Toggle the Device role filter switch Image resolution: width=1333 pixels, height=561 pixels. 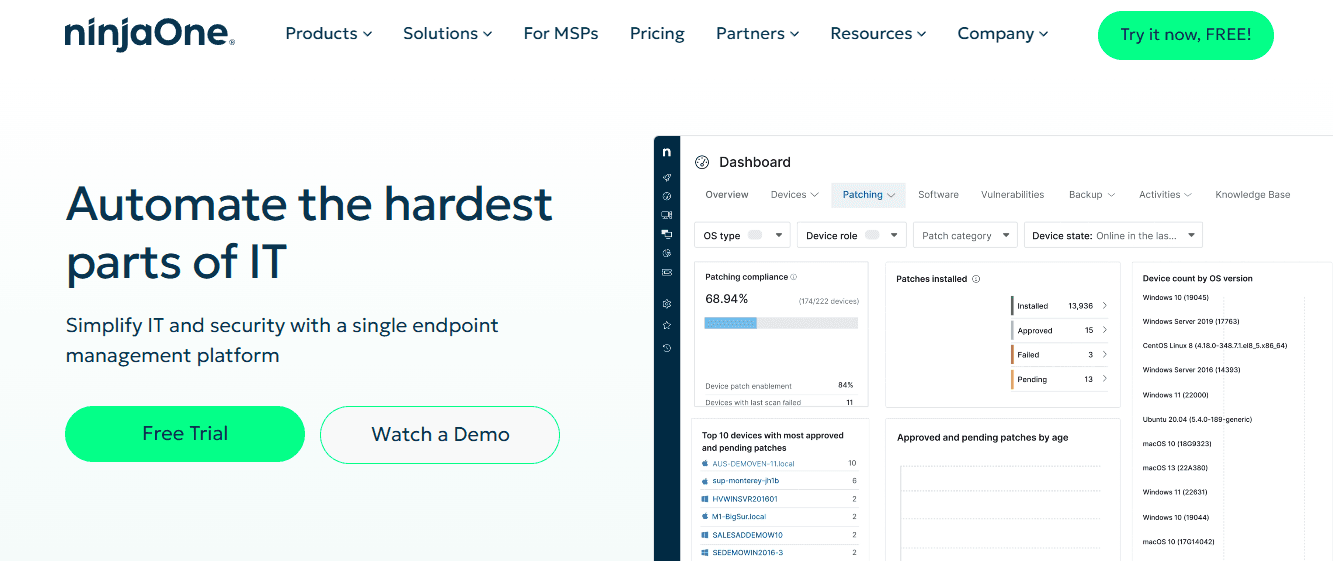click(872, 235)
